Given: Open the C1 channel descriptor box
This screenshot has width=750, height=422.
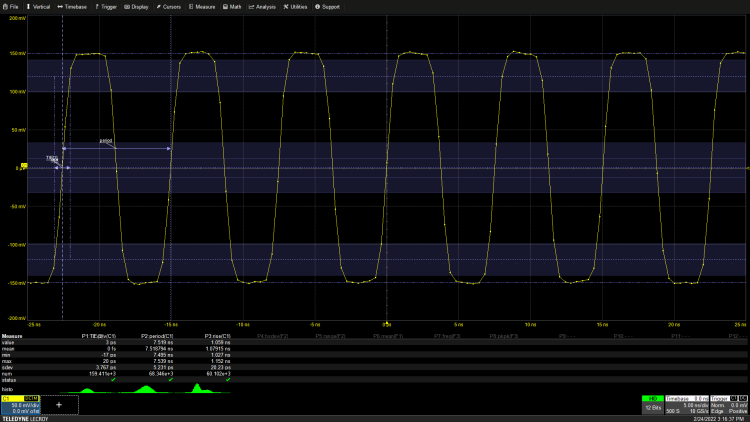Looking at the screenshot, I should [x=20, y=405].
